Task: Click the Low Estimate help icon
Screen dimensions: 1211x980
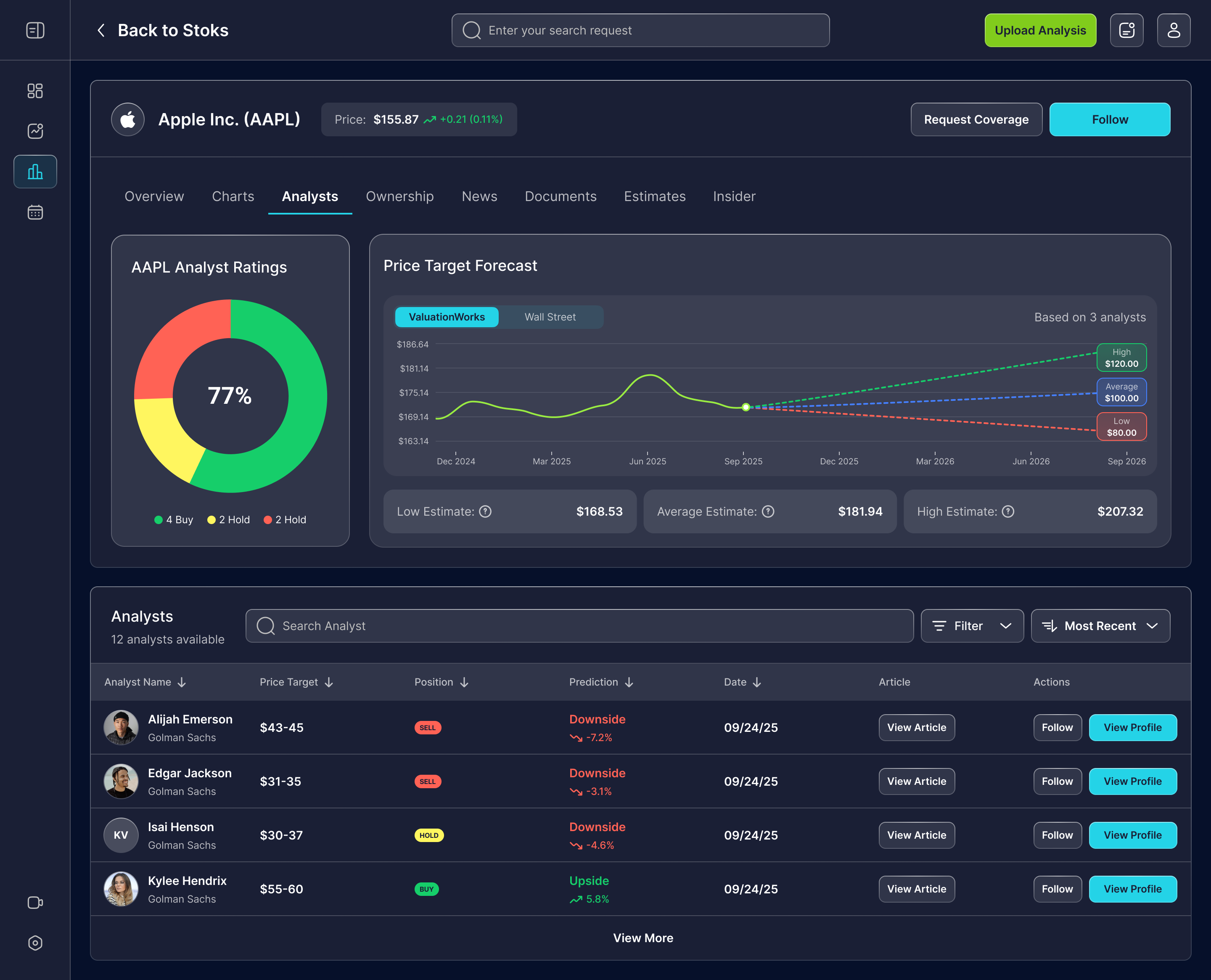Action: pyautogui.click(x=485, y=511)
